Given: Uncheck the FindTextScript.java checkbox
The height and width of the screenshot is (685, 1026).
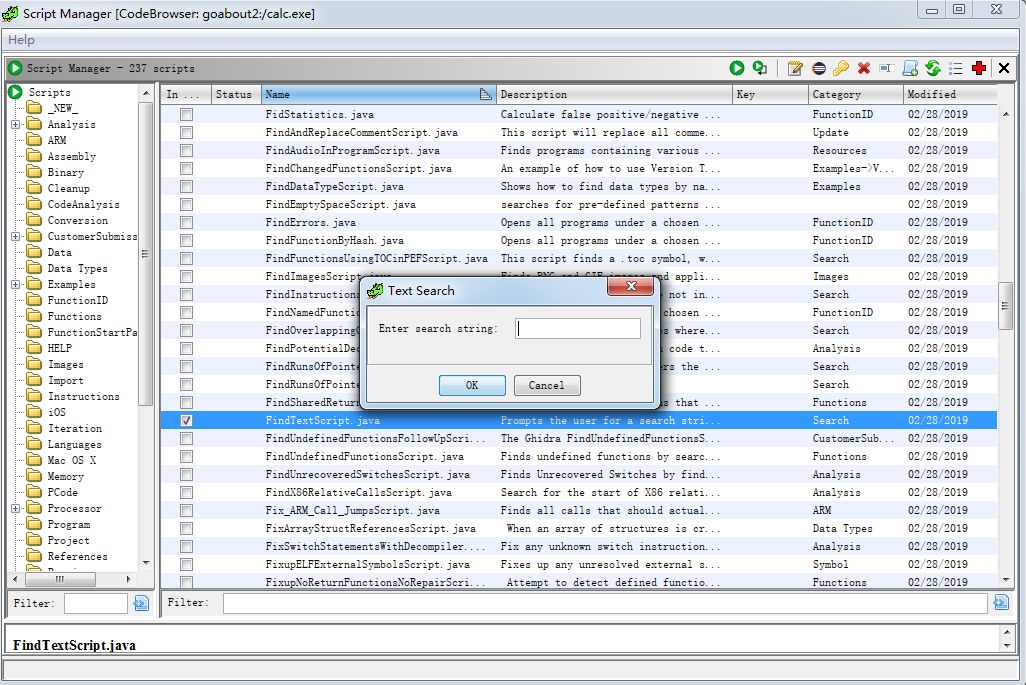Looking at the screenshot, I should [186, 420].
